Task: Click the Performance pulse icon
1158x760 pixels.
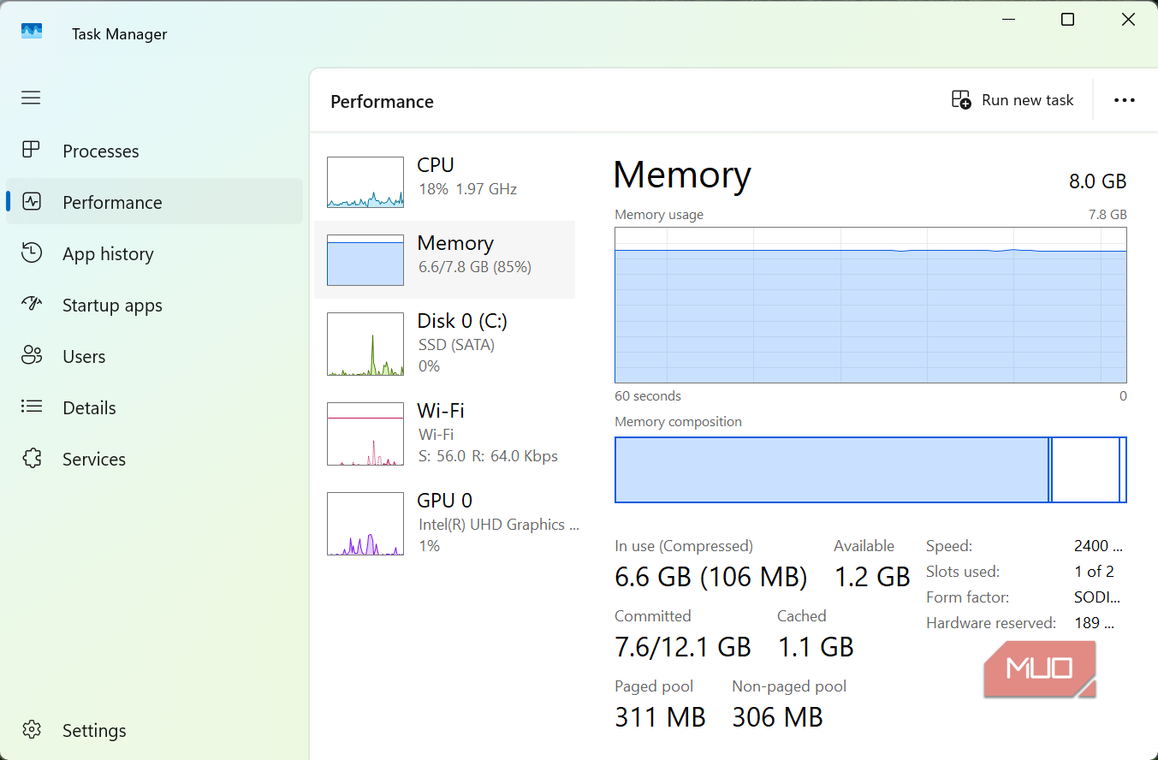Action: 32,201
